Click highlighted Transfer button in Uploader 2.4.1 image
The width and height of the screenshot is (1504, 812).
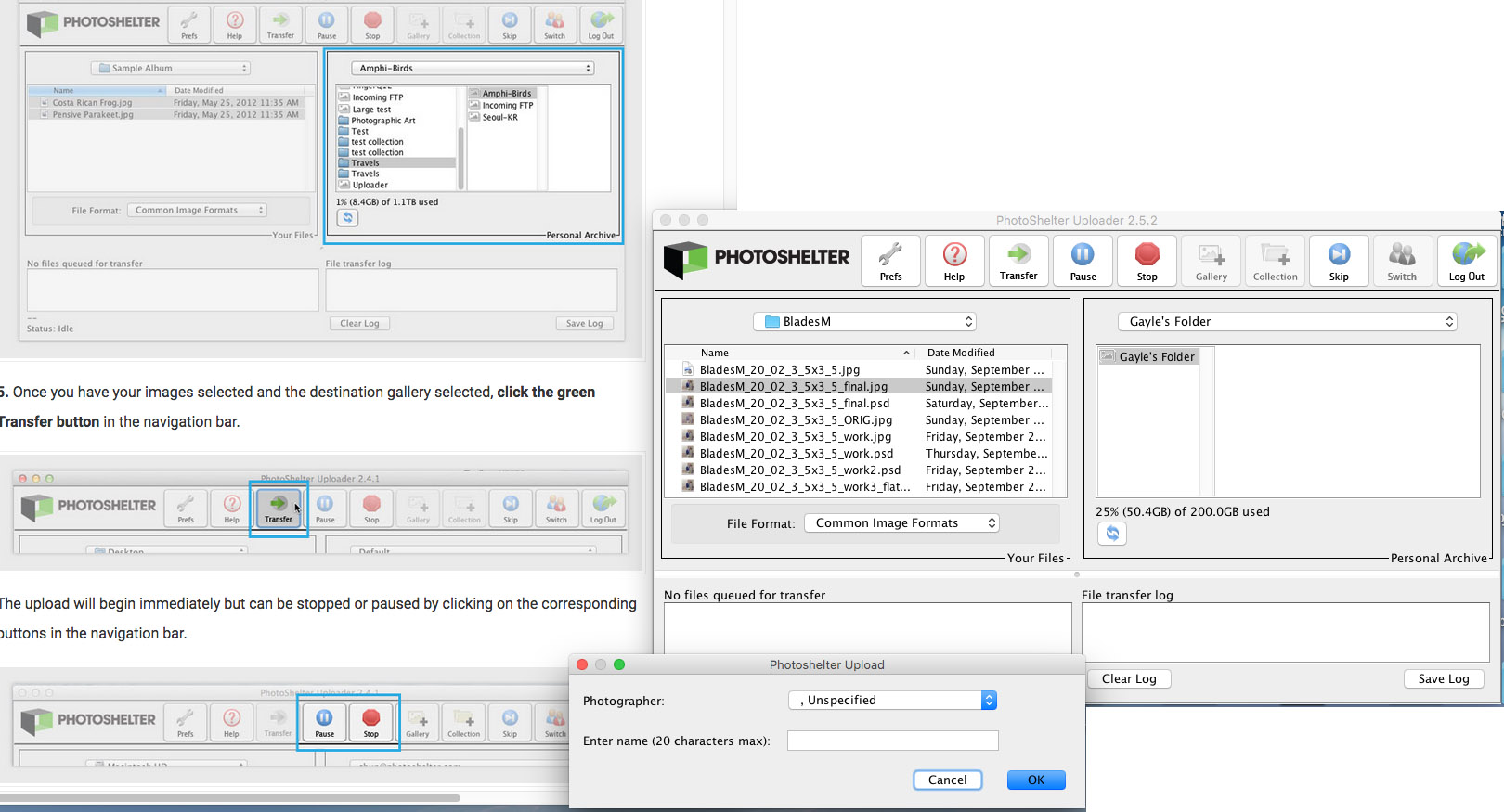279,509
